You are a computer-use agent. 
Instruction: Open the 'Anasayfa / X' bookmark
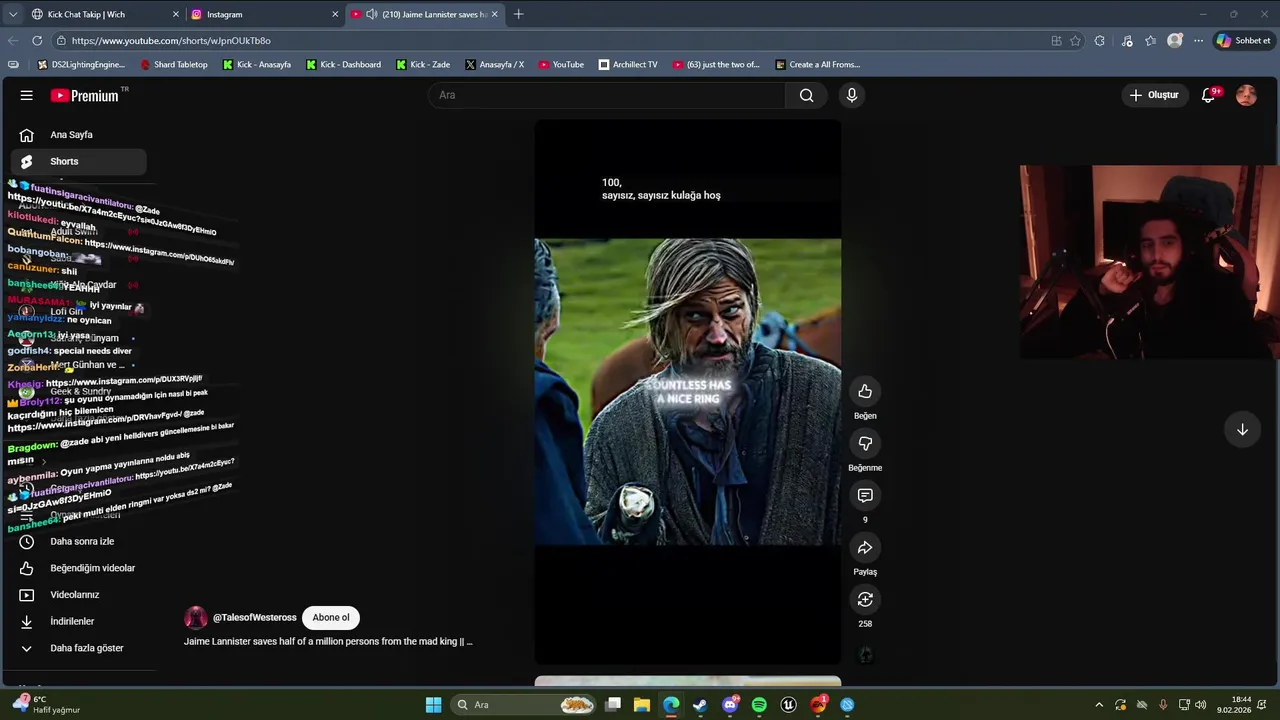(494, 64)
